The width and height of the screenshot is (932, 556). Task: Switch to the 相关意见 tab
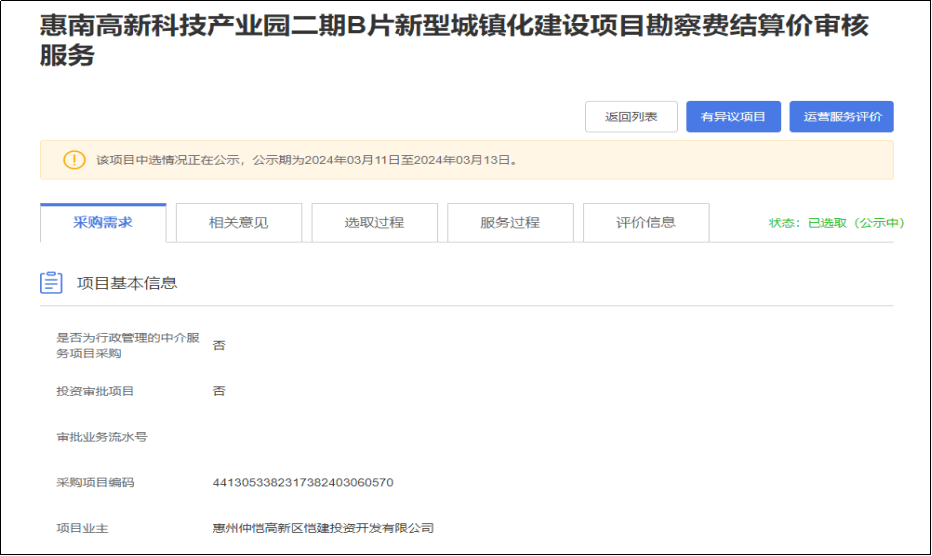pyautogui.click(x=239, y=223)
